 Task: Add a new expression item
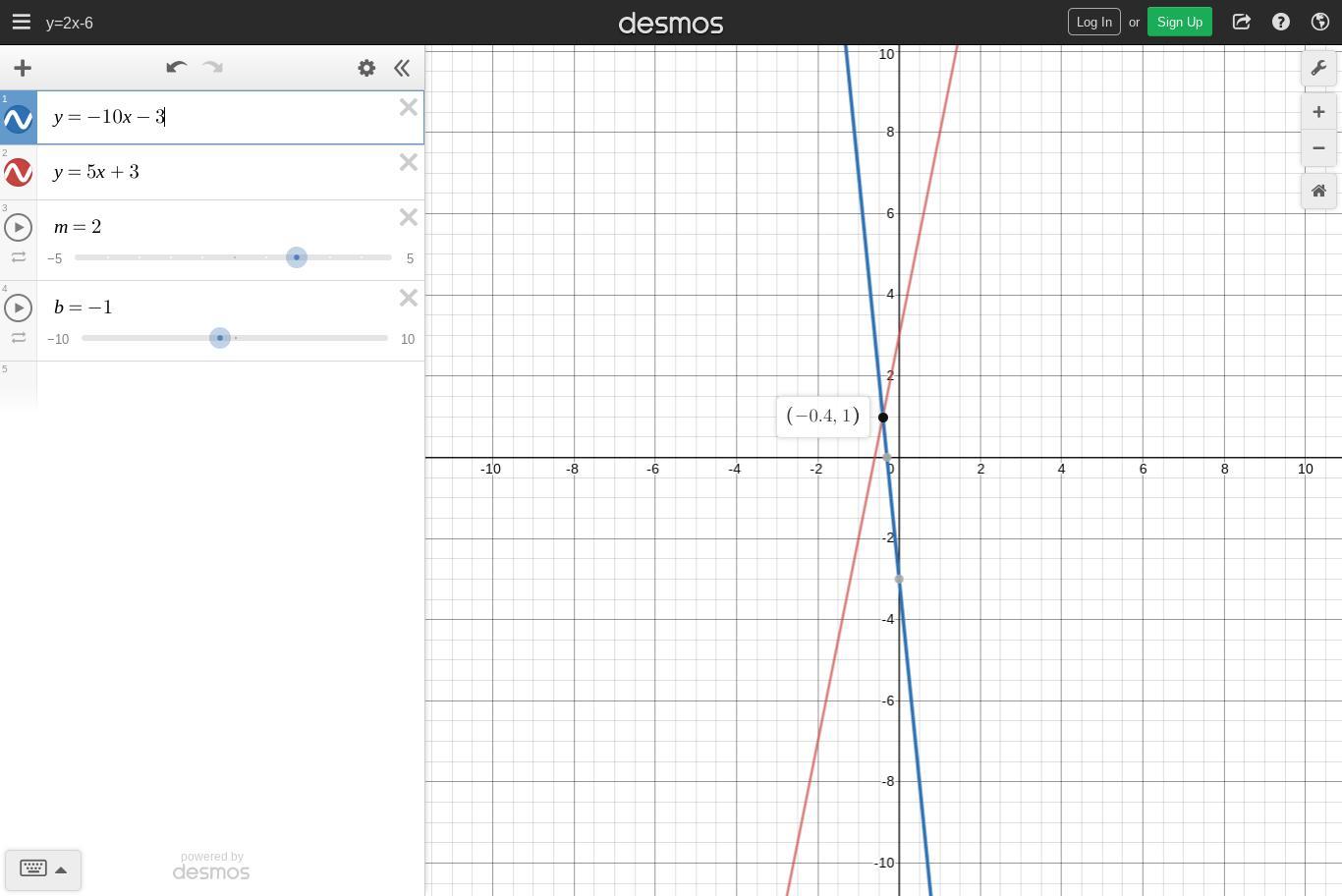coord(23,68)
